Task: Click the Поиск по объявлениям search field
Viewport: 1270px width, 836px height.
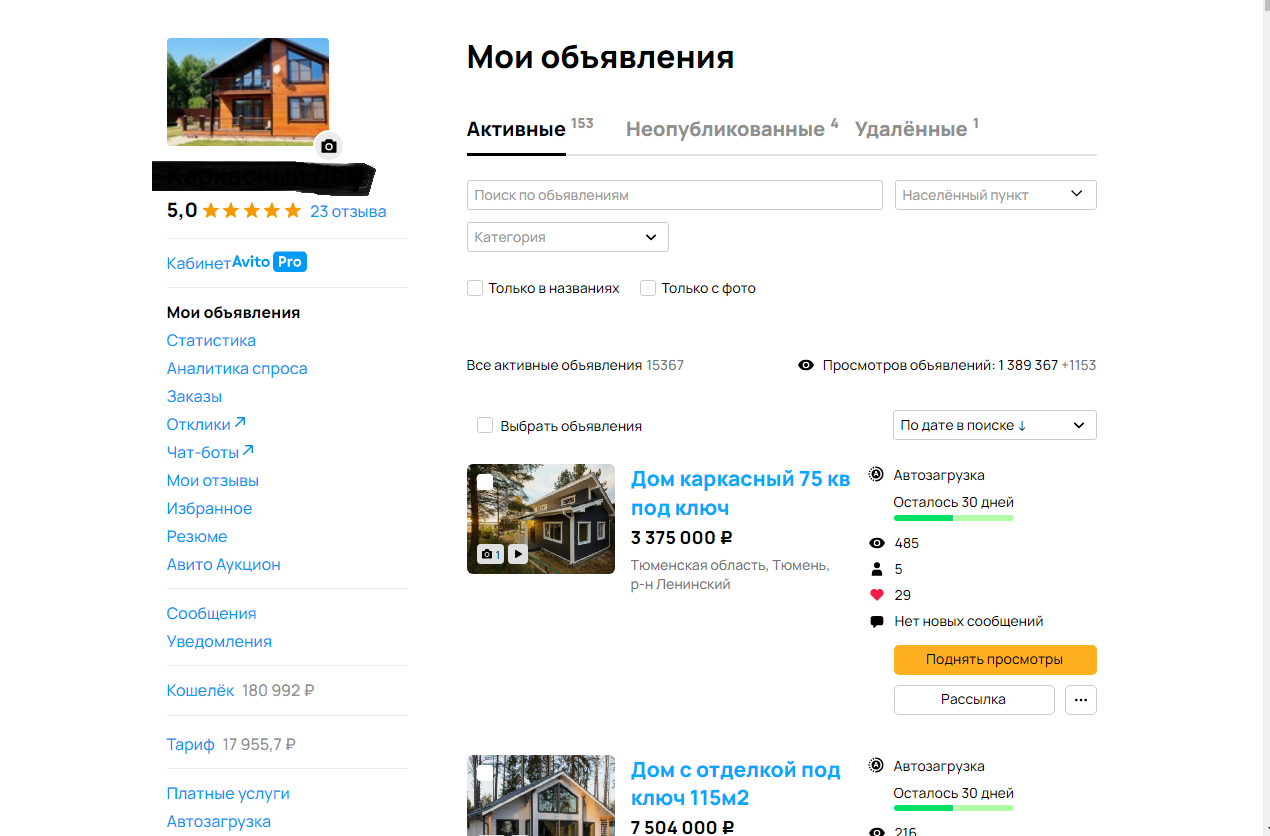Action: (674, 195)
